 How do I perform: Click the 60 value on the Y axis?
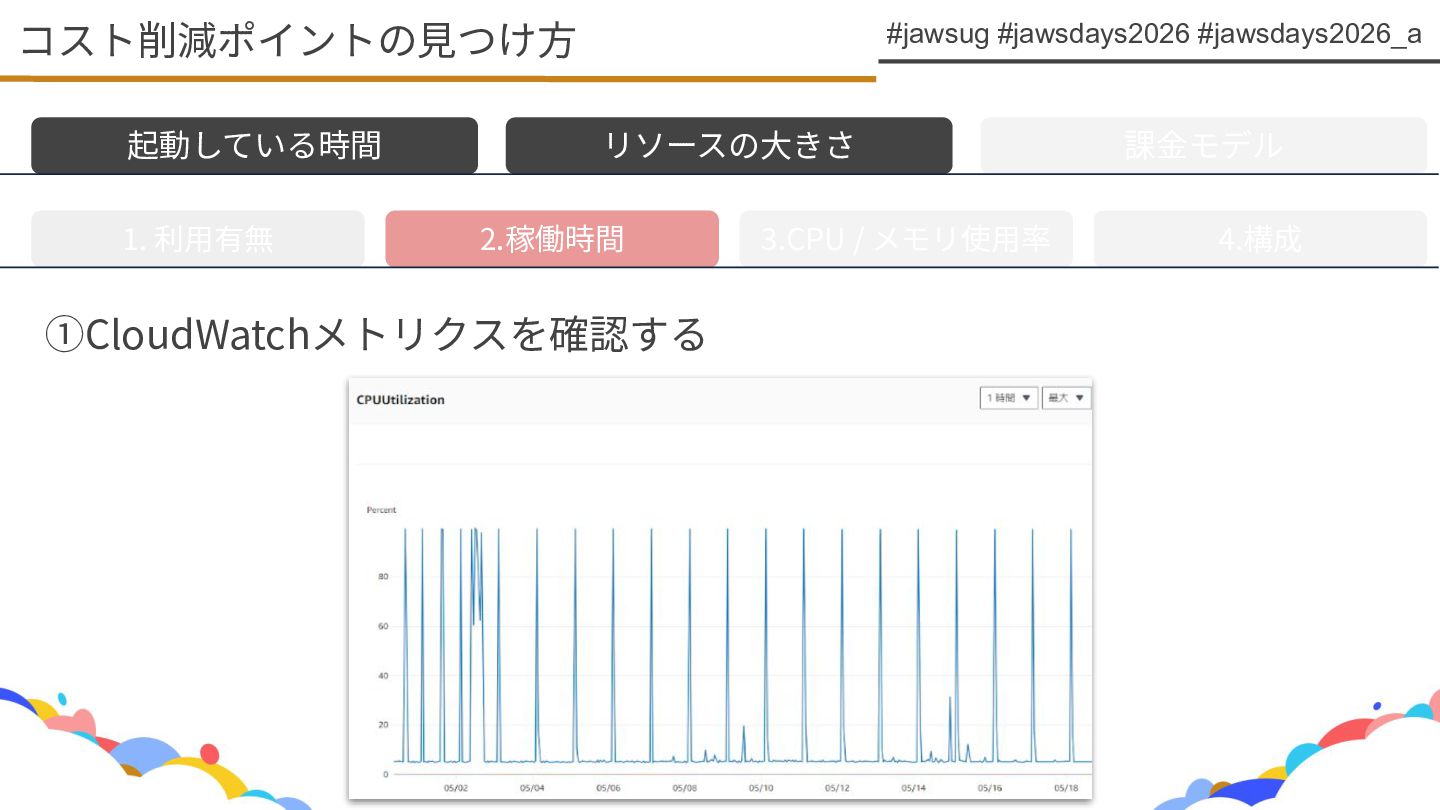click(x=383, y=626)
